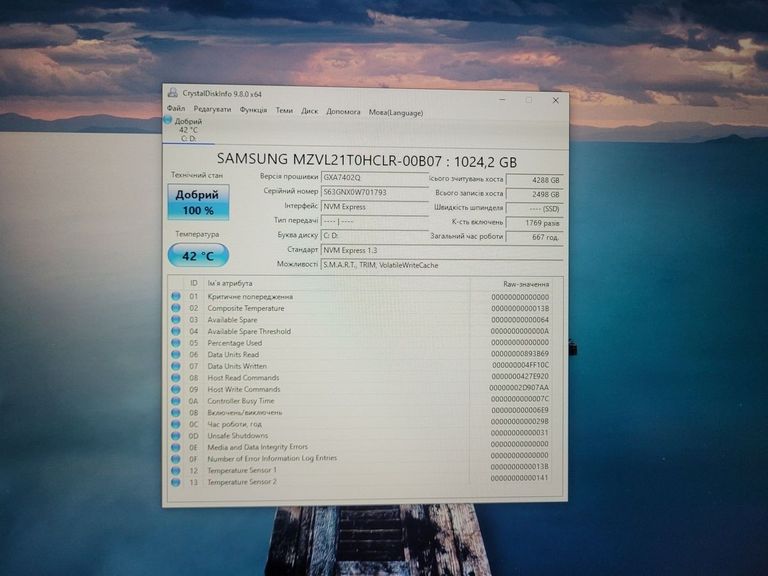This screenshot has height=576, width=768.
Task: Open the Теми menu
Action: click(284, 111)
